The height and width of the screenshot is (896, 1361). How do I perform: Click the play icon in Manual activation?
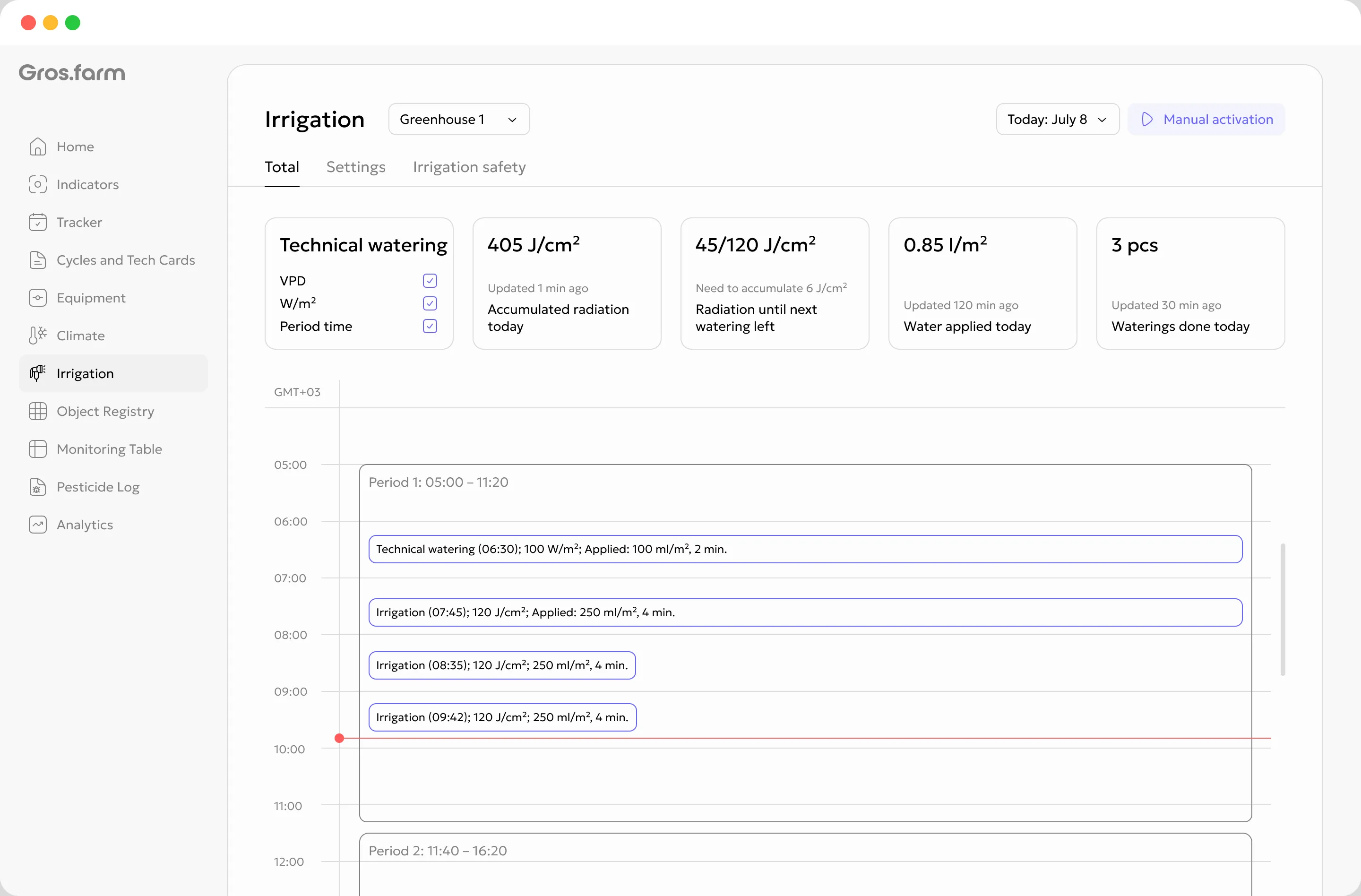point(1147,119)
